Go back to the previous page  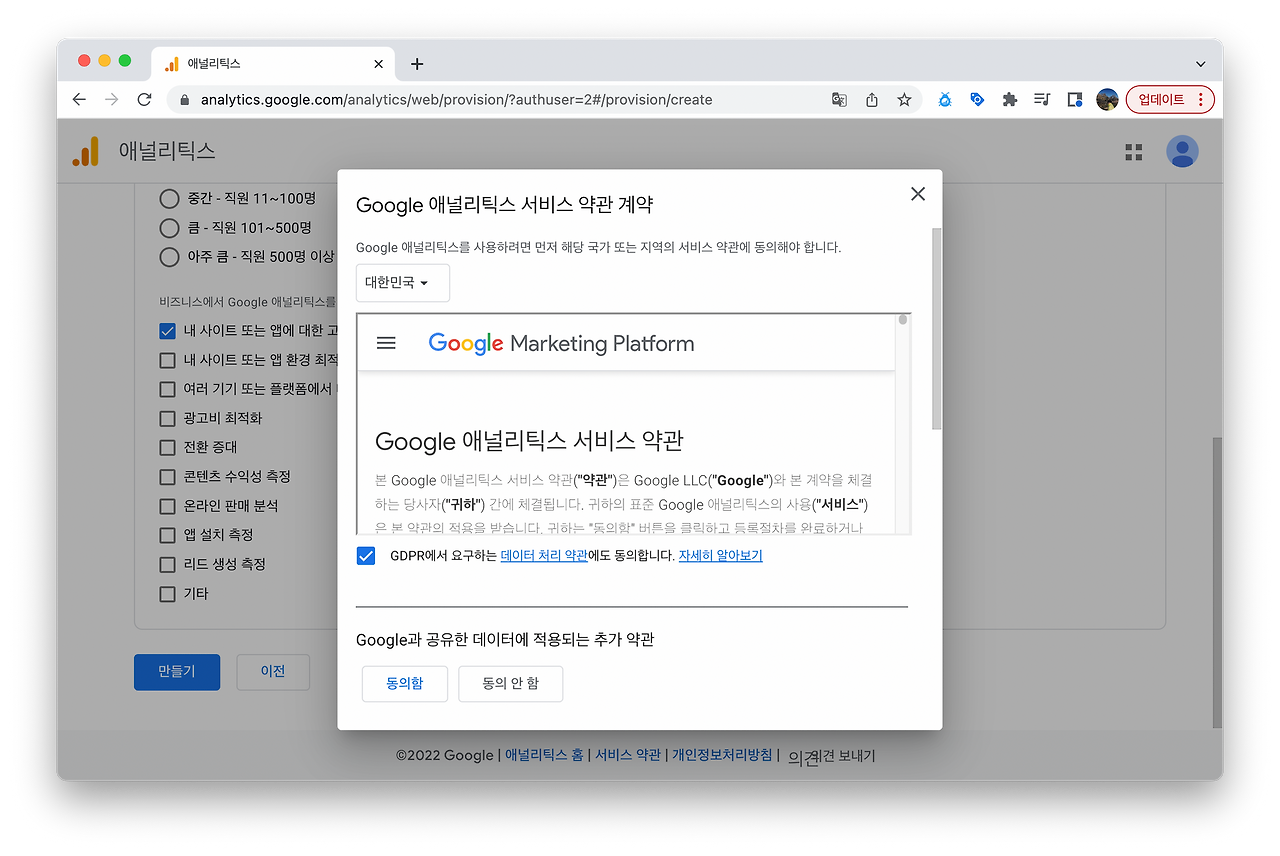[x=80, y=100]
